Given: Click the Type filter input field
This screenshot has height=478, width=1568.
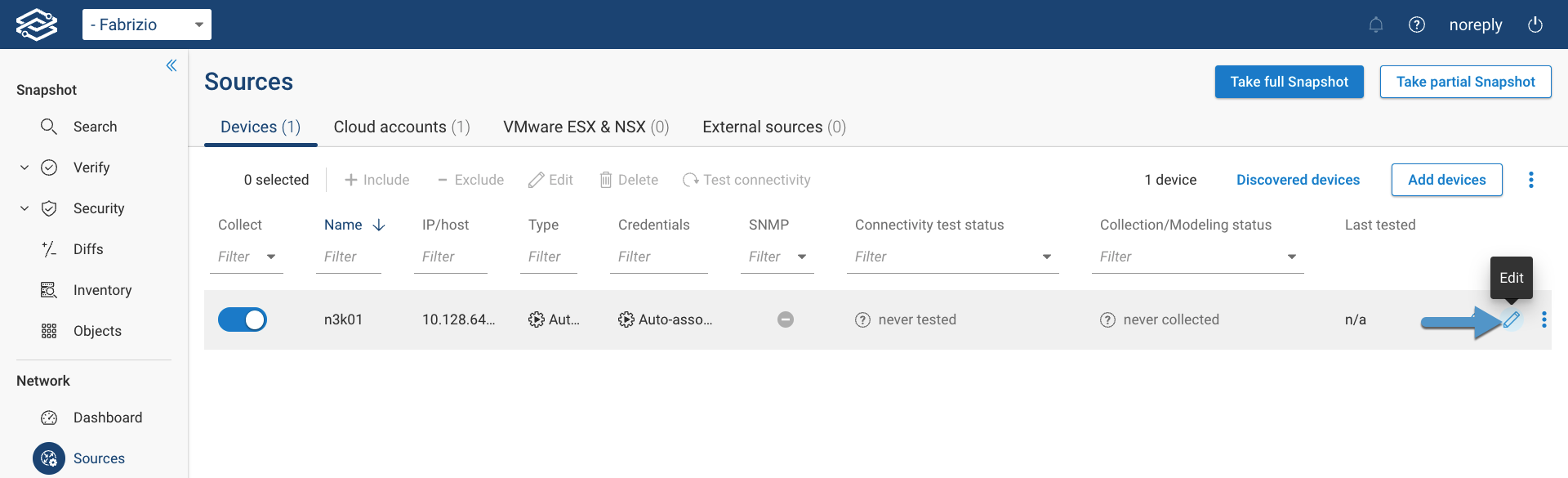Looking at the screenshot, I should [x=549, y=257].
